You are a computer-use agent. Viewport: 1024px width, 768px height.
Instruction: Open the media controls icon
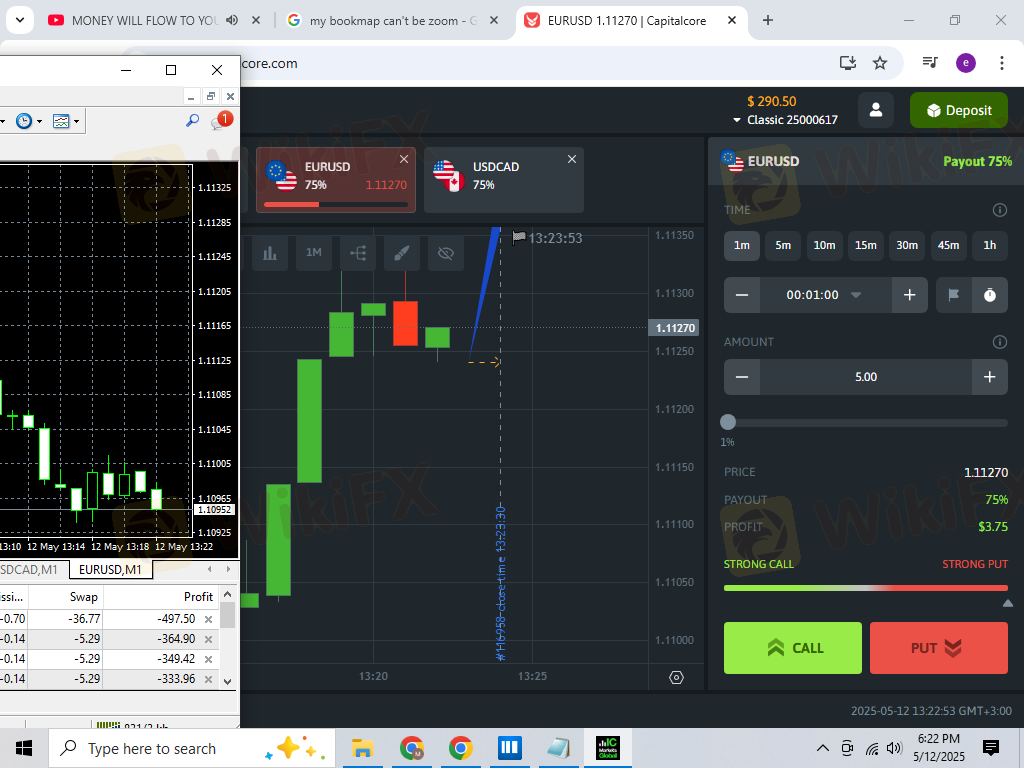(930, 63)
